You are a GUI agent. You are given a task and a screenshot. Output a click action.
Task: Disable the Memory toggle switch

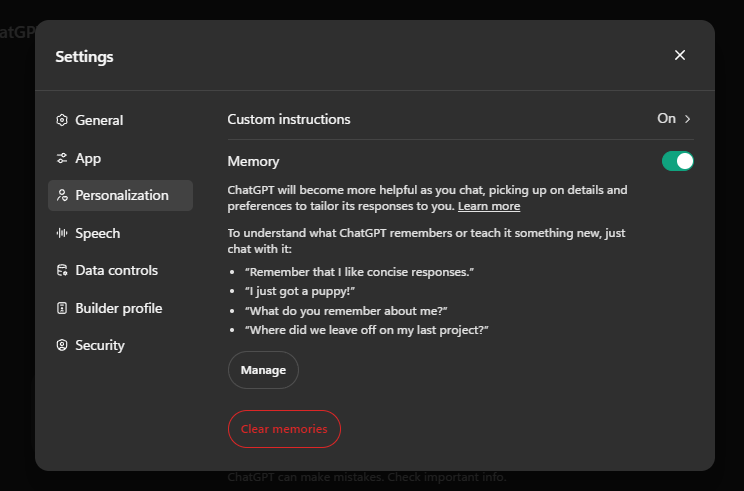pyautogui.click(x=678, y=161)
